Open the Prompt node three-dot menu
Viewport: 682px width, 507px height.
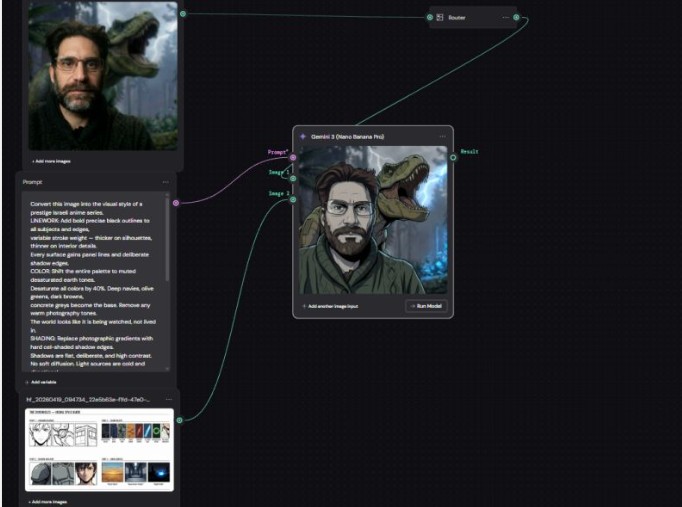click(165, 182)
